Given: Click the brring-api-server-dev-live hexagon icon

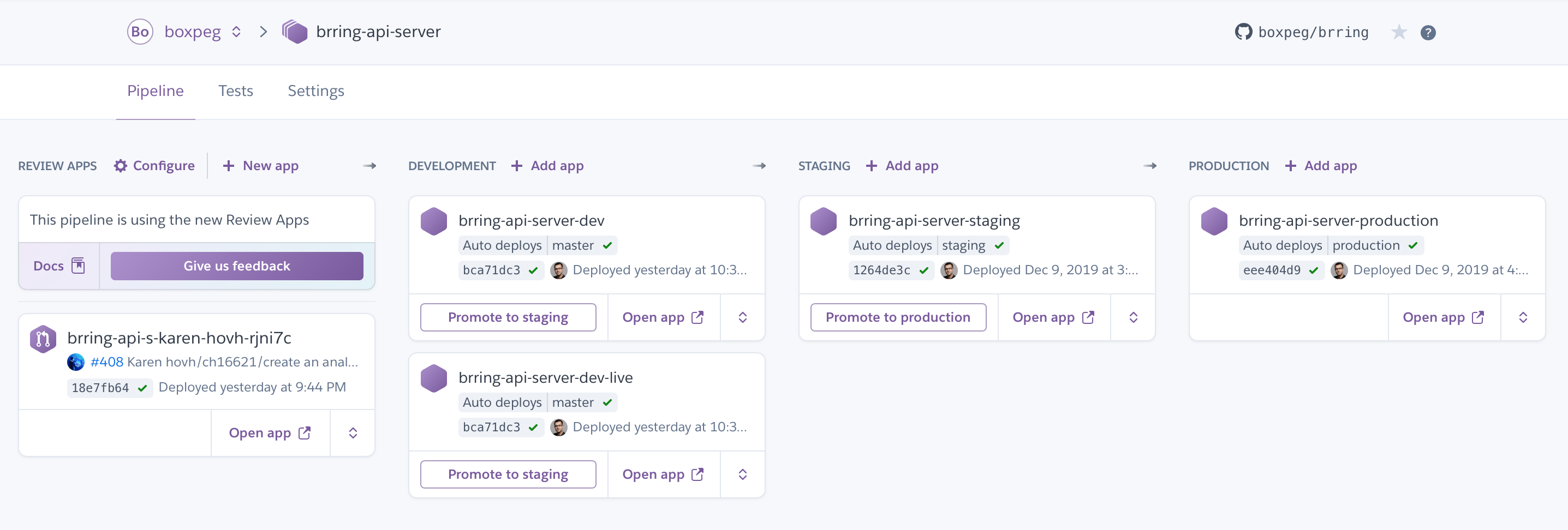Looking at the screenshot, I should pos(433,378).
